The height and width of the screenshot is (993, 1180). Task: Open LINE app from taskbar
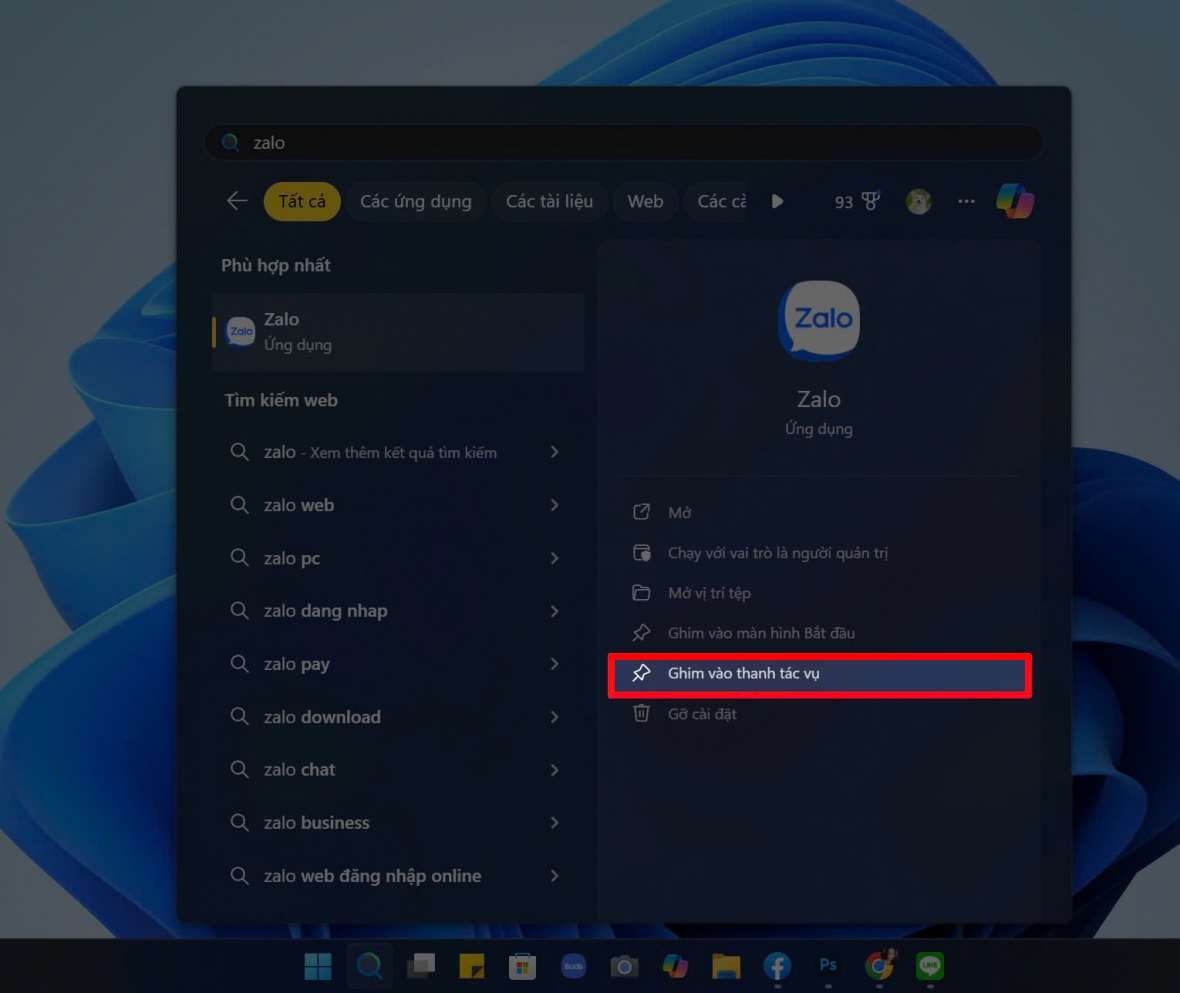coord(930,966)
